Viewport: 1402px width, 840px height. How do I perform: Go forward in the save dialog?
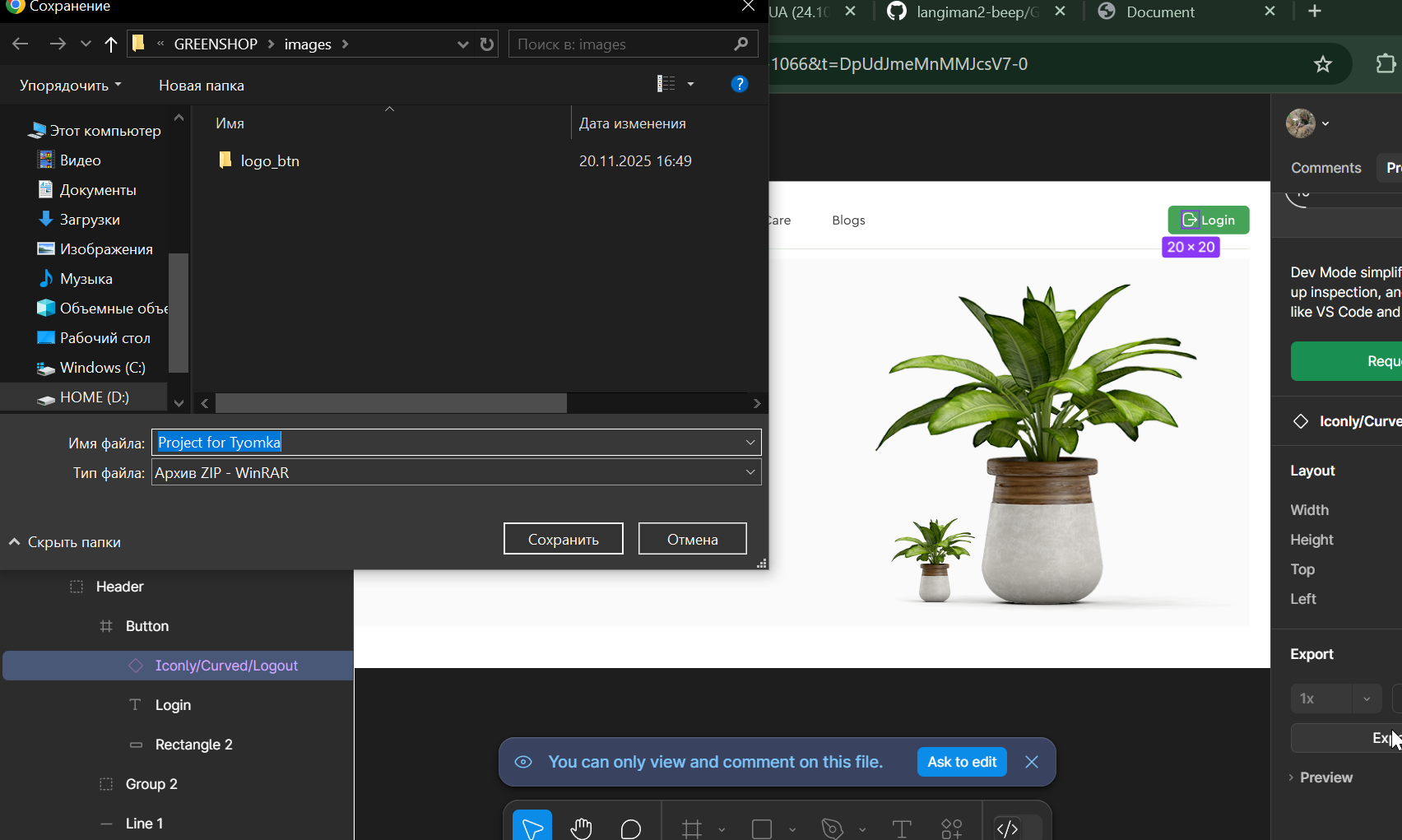(x=57, y=44)
